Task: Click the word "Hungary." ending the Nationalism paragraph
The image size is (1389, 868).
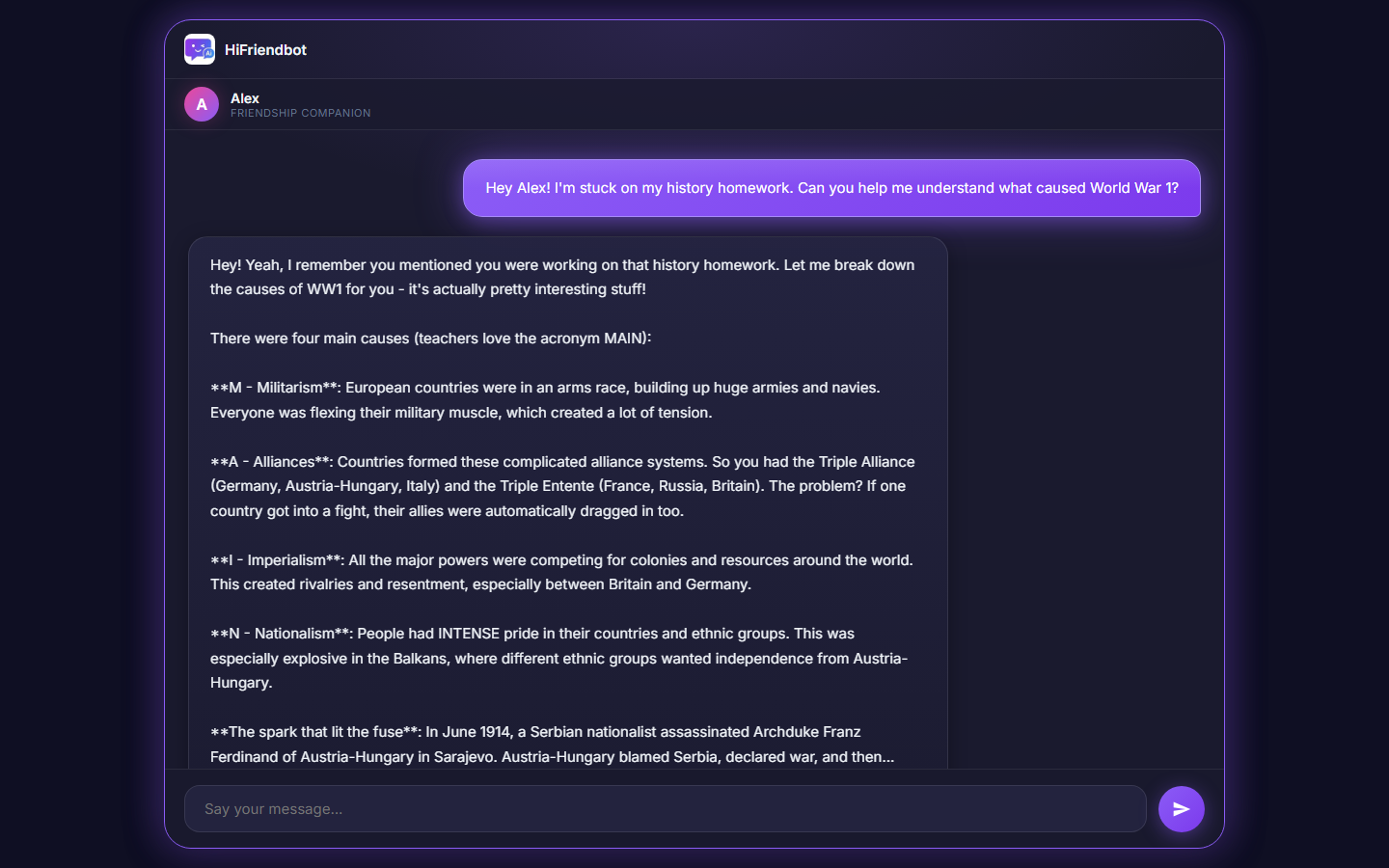Action: [241, 683]
